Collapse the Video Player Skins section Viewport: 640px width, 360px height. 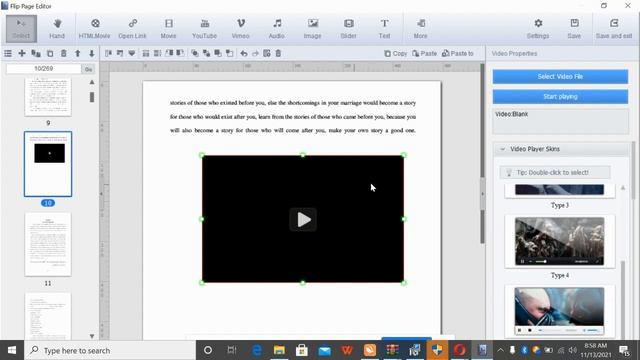point(502,149)
